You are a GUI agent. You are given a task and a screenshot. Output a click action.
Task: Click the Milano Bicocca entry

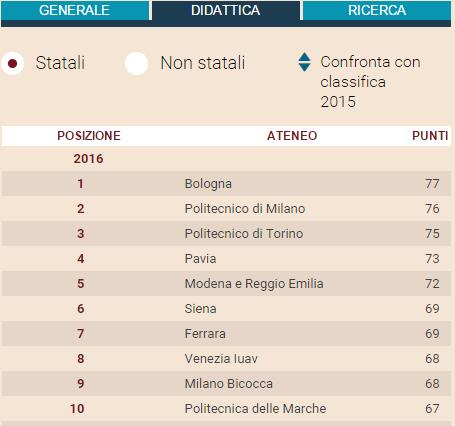pyautogui.click(x=229, y=384)
